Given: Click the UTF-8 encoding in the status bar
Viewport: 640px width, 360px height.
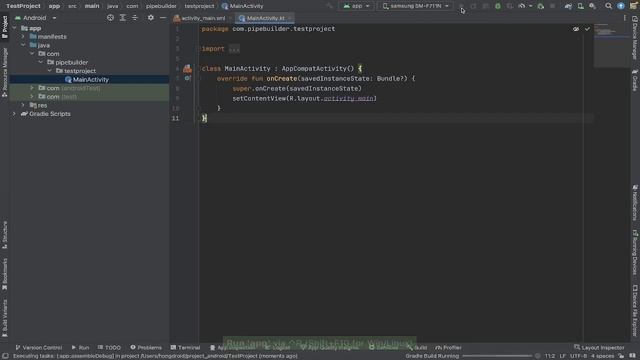Looking at the screenshot, I should [x=579, y=356].
